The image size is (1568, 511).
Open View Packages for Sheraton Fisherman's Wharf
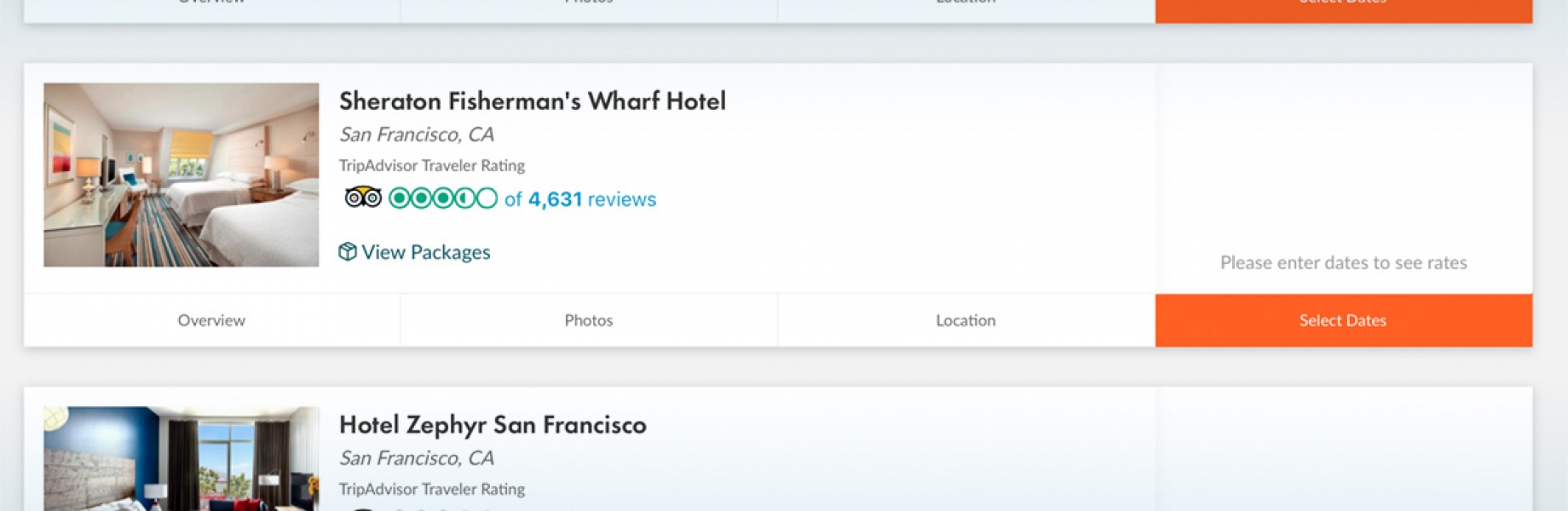point(425,252)
